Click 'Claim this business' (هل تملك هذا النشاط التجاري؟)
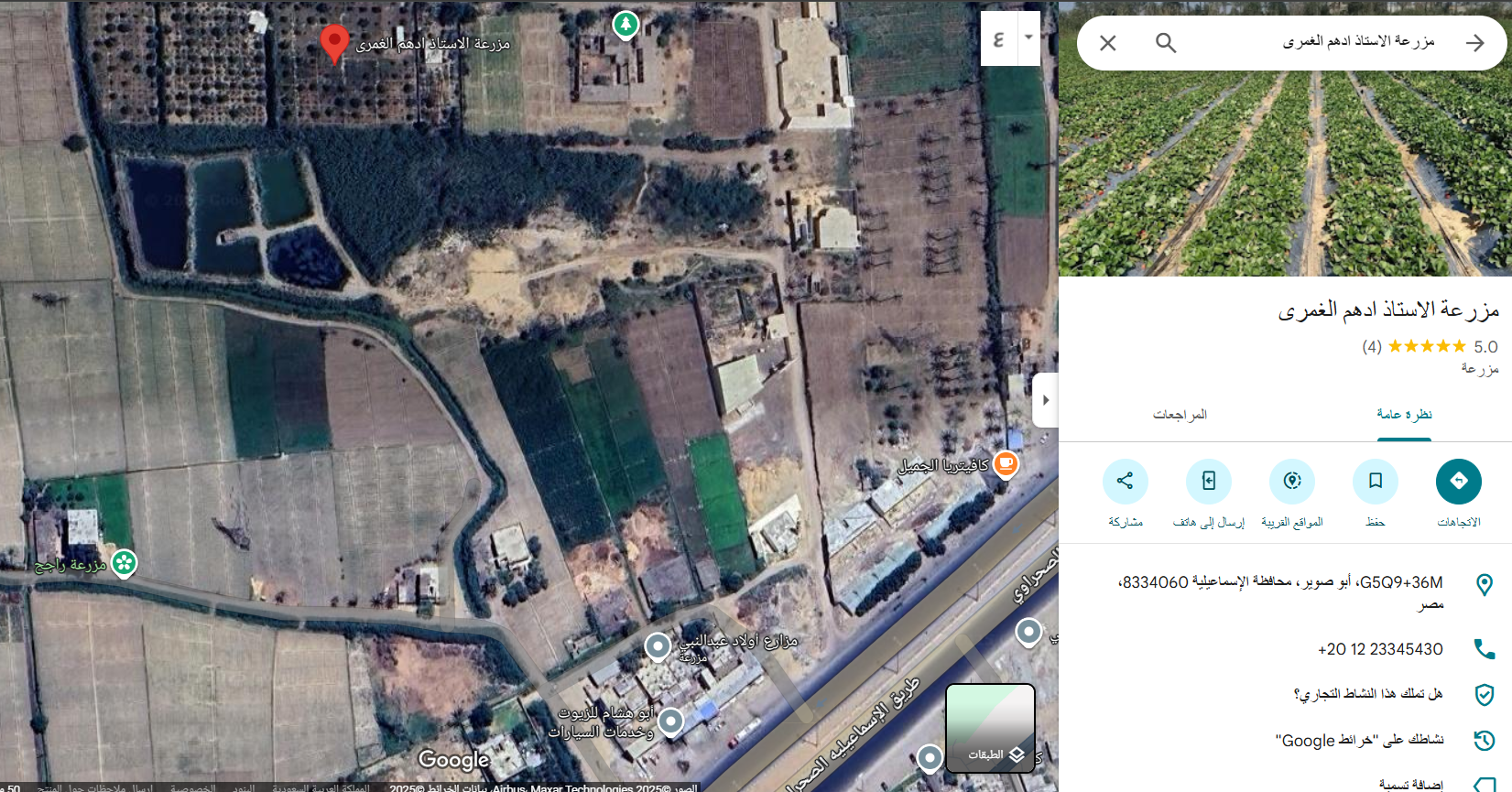 coord(1367,694)
